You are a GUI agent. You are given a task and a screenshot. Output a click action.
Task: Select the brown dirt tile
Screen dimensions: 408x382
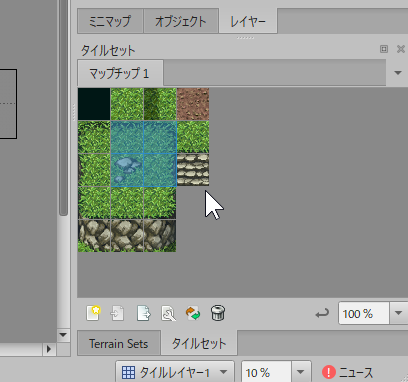pyautogui.click(x=193, y=104)
